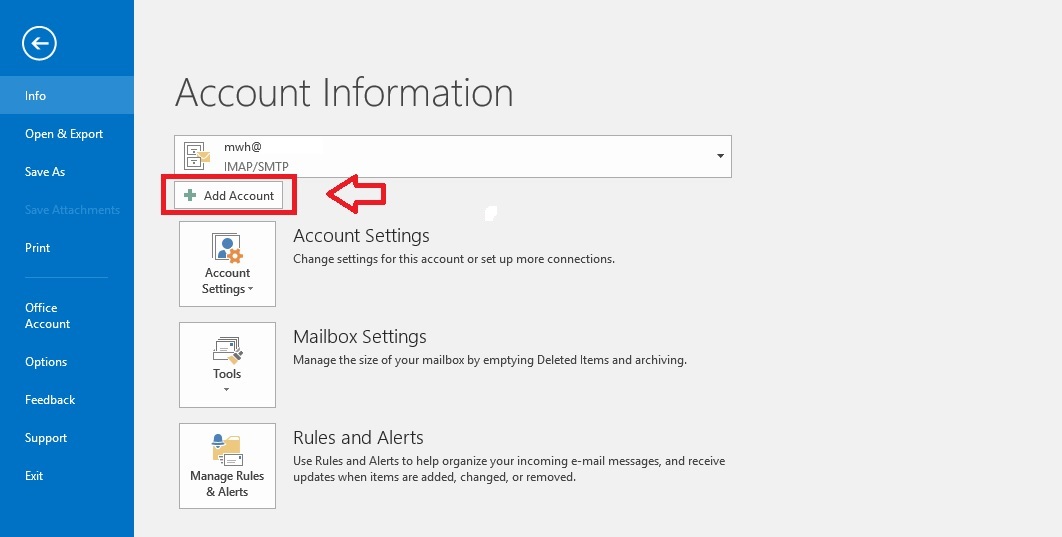Expand the mwh@ account selector dropdown arrow
1062x537 pixels.
pos(720,156)
